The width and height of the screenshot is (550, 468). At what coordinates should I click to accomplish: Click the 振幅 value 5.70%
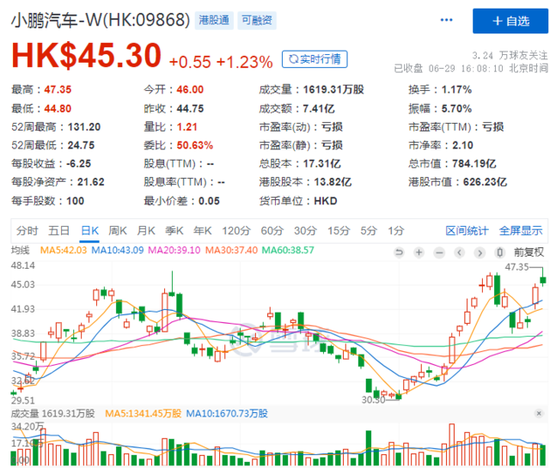pyautogui.click(x=456, y=108)
